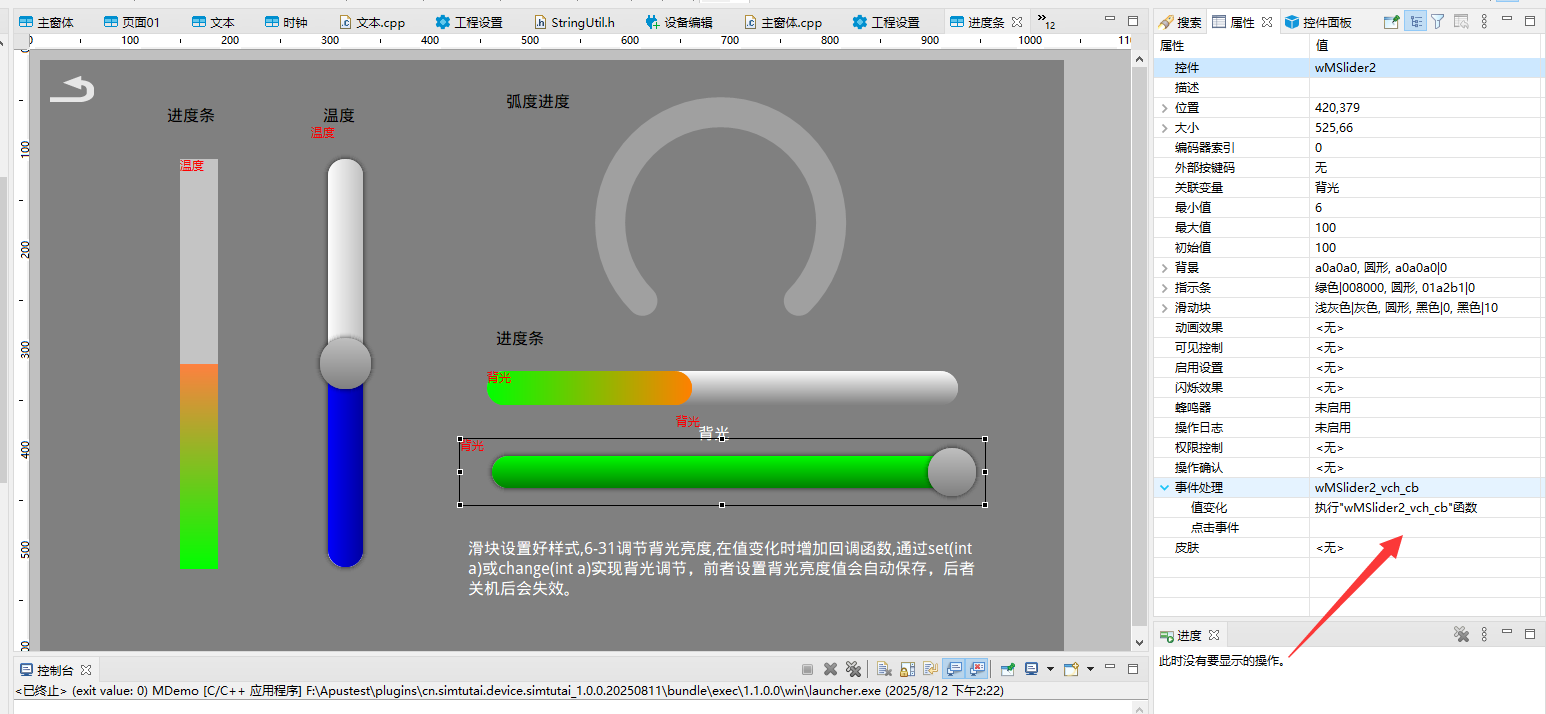The height and width of the screenshot is (714, 1546).
Task: Close the 进度条 editor tab
Action: click(x=1017, y=22)
